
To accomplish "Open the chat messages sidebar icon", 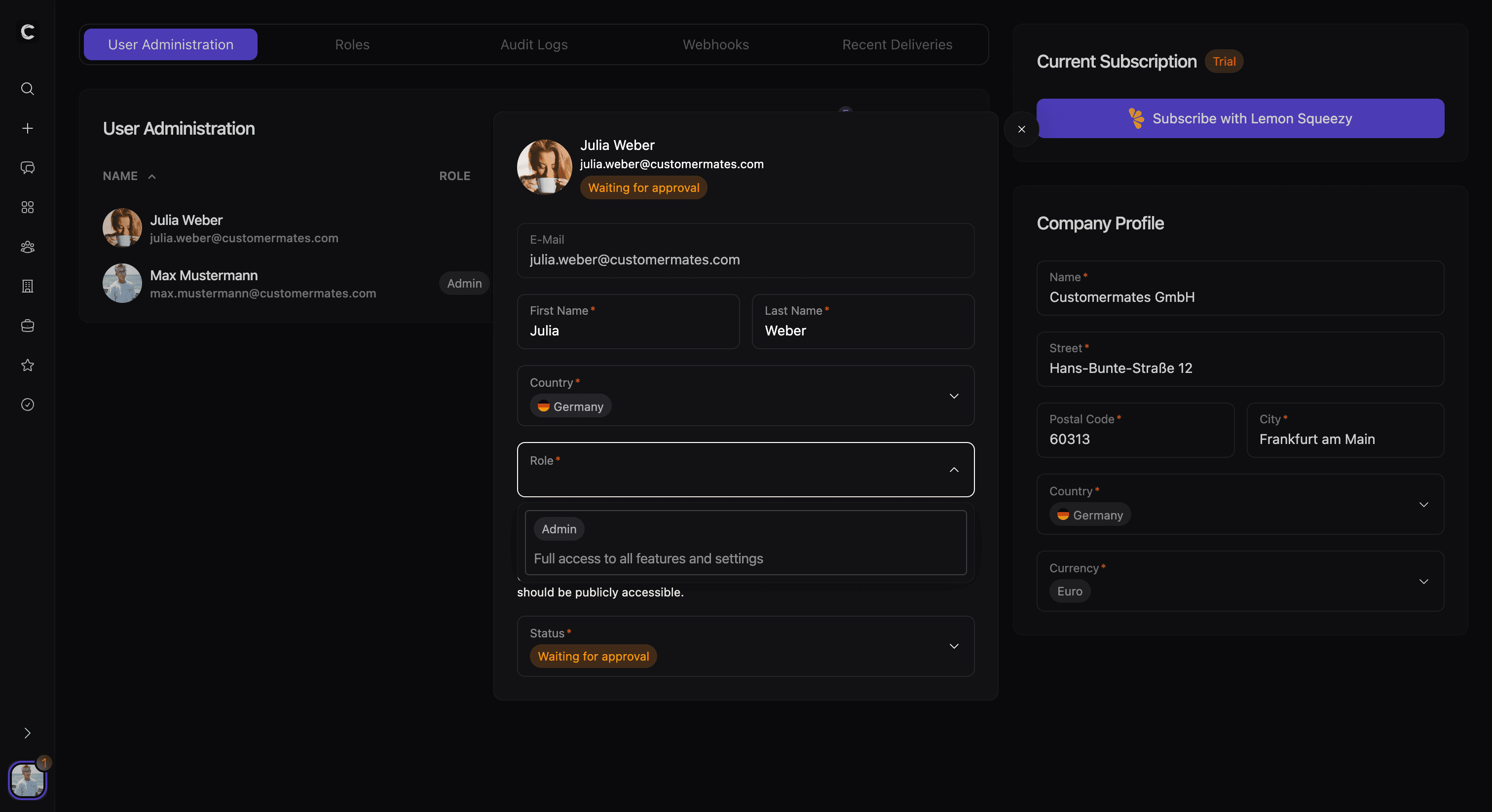I will [27, 168].
